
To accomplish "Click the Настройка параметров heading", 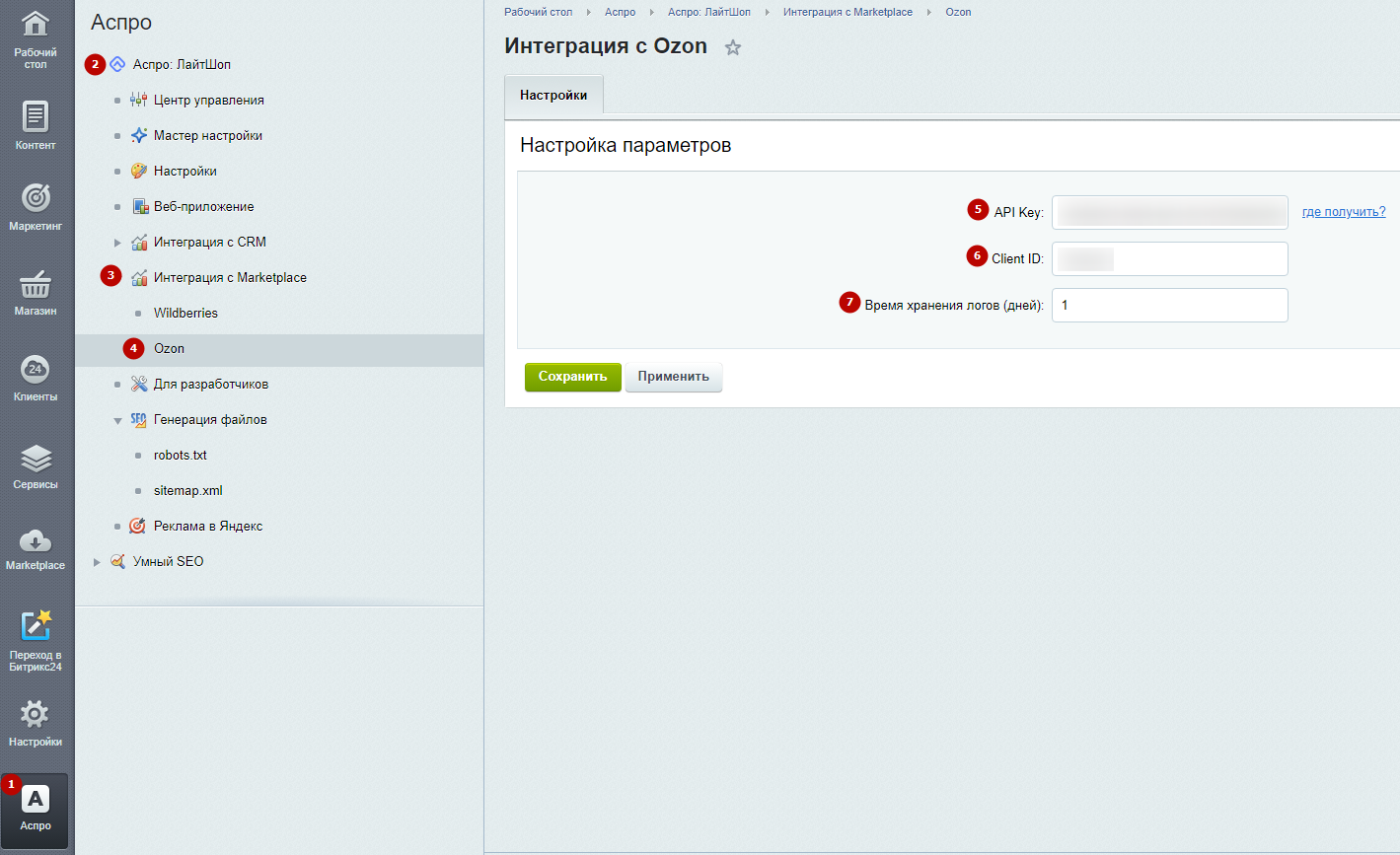I will 626,146.
